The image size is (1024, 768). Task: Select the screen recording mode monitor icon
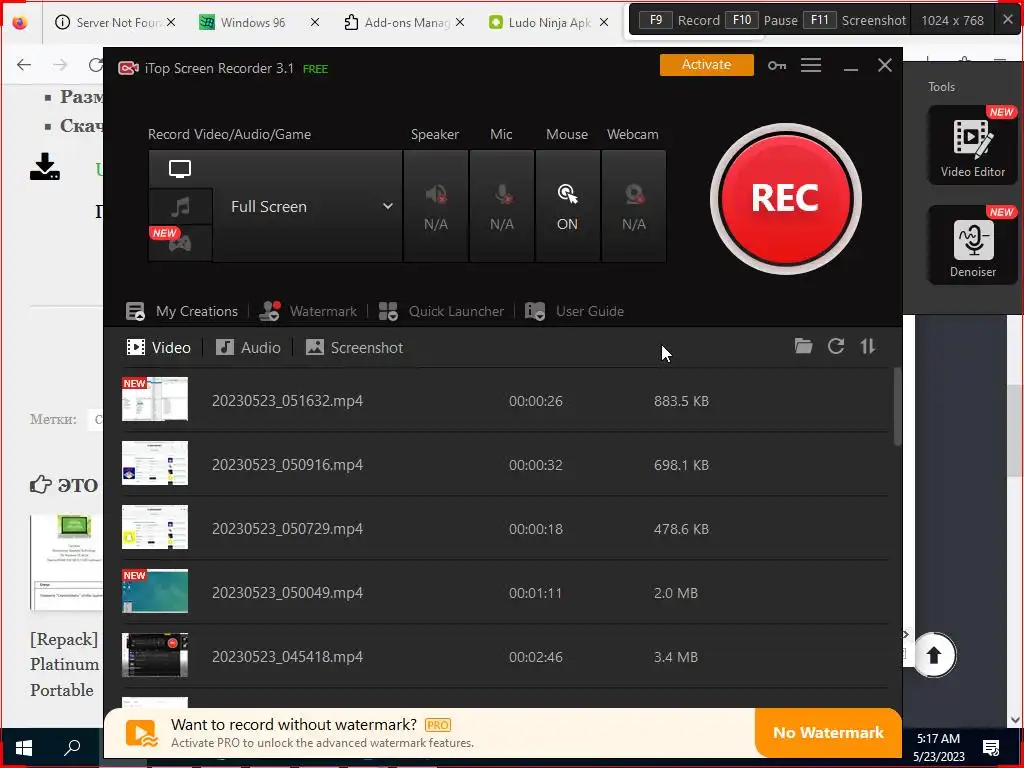pos(180,169)
